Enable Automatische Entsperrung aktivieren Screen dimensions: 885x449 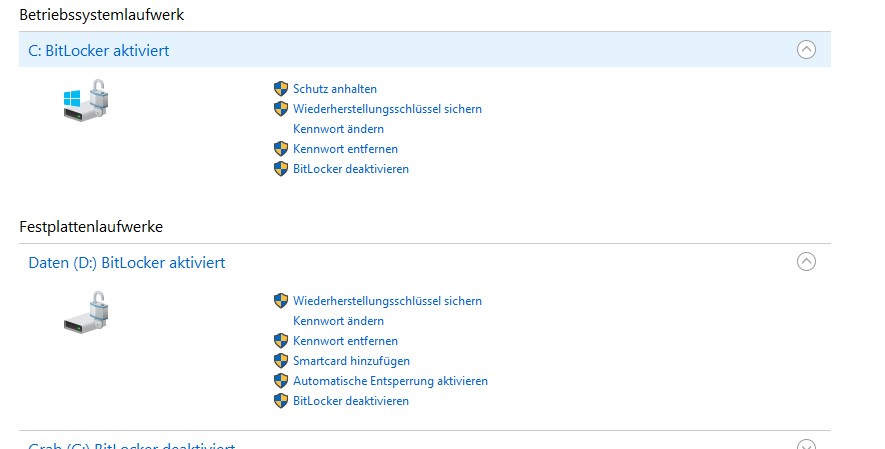tap(390, 381)
